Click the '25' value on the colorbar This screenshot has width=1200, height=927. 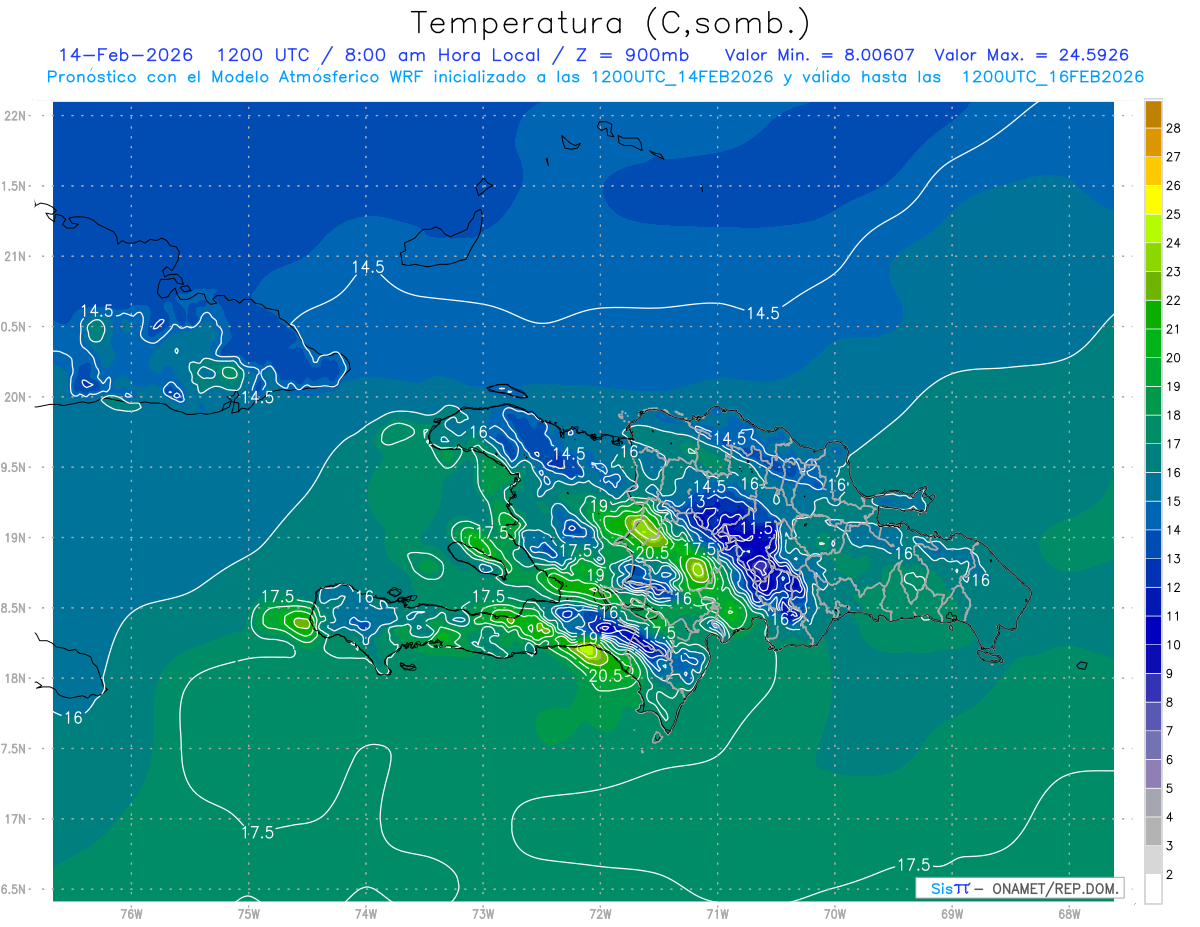pyautogui.click(x=1174, y=214)
